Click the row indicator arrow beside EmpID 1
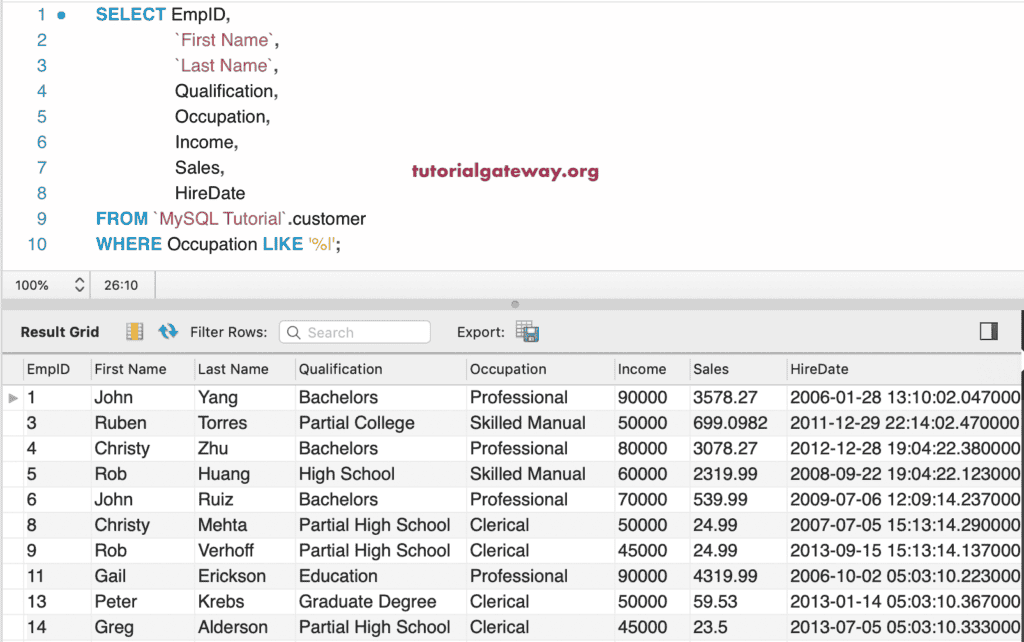The height and width of the screenshot is (642, 1024). coord(13,398)
